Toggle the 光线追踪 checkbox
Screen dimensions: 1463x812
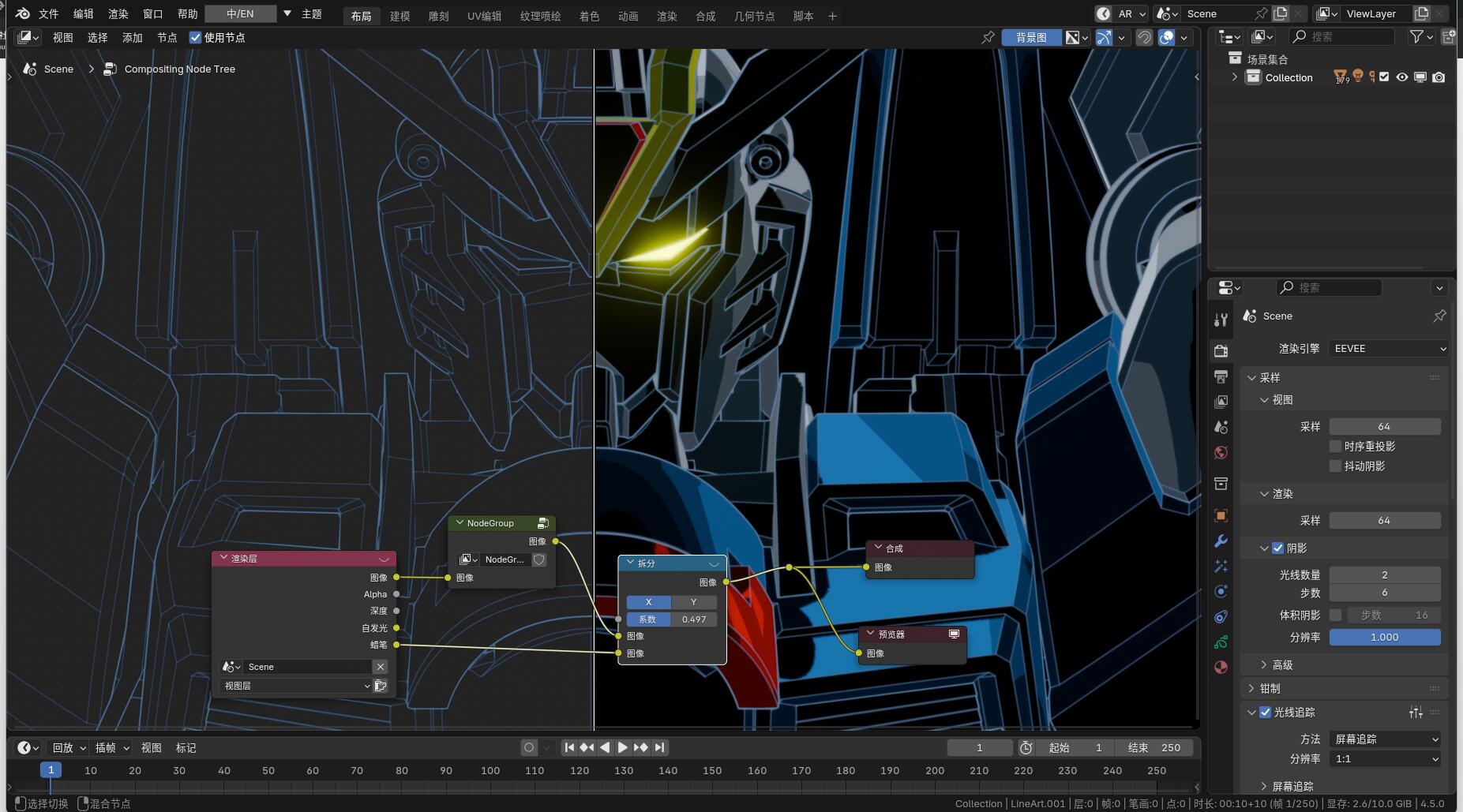pos(1265,712)
